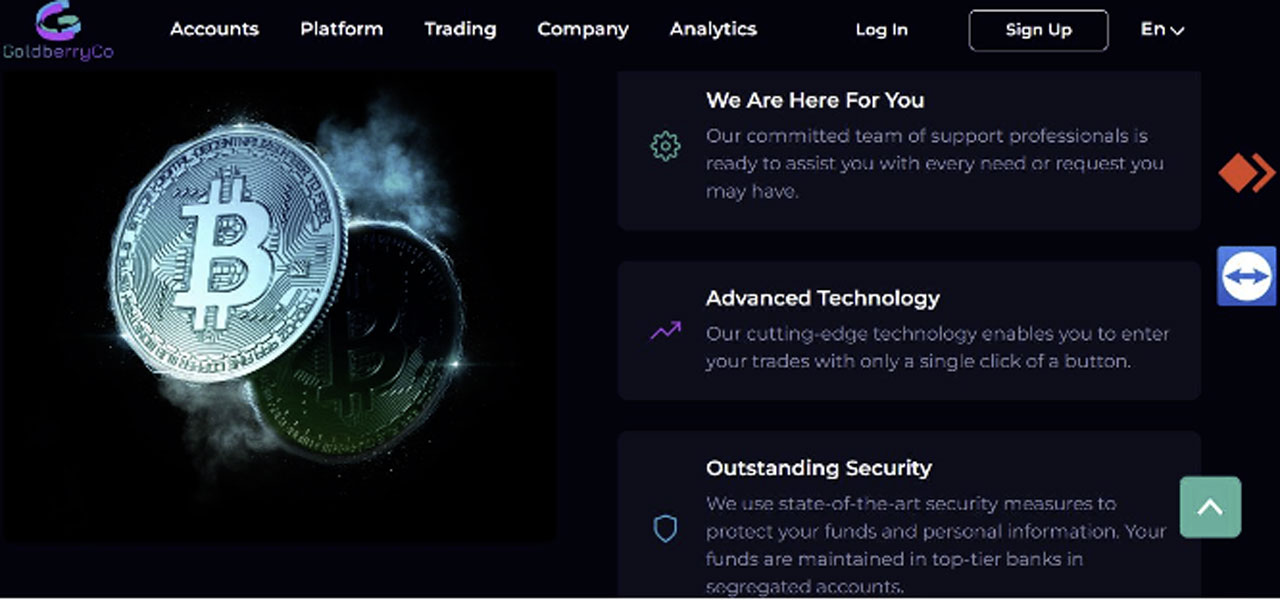The width and height of the screenshot is (1280, 602).
Task: Open the Accounts menu
Action: [214, 30]
